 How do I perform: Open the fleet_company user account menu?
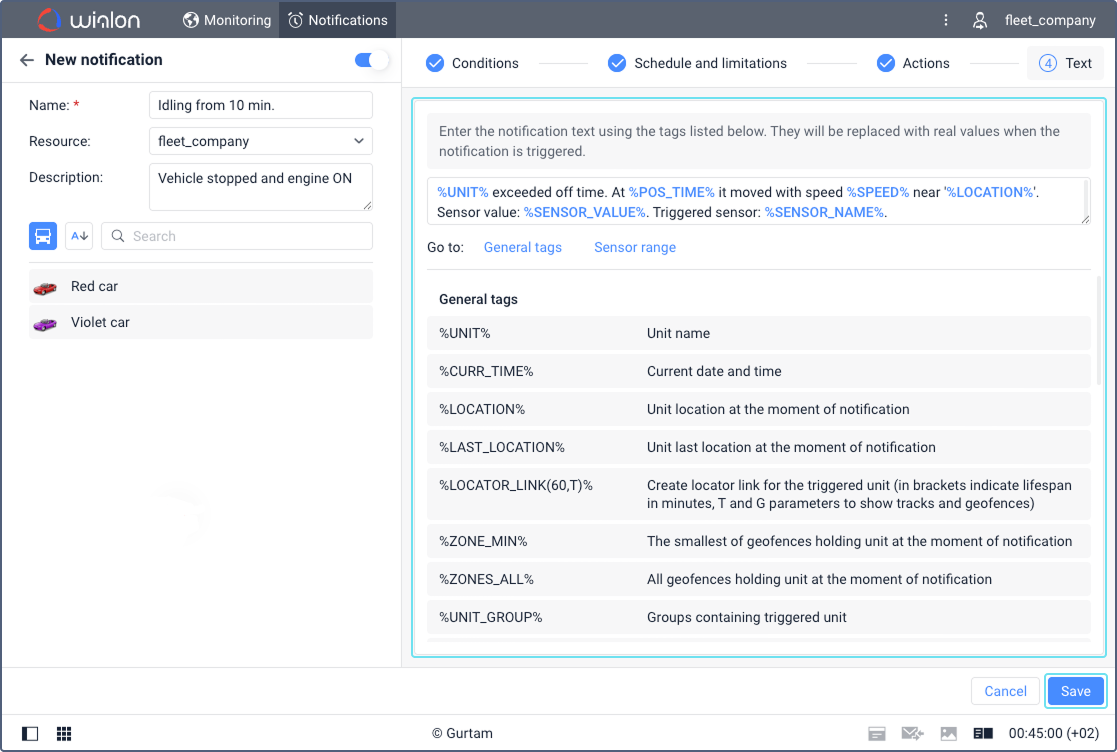(x=1034, y=20)
